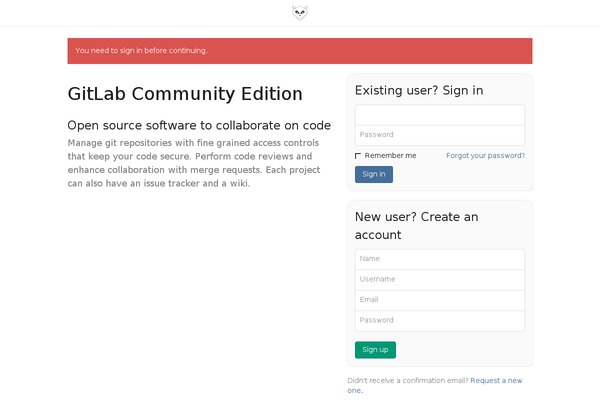Click the Didn't receive a confirmation email text
This screenshot has height=400, width=600.
pos(408,380)
